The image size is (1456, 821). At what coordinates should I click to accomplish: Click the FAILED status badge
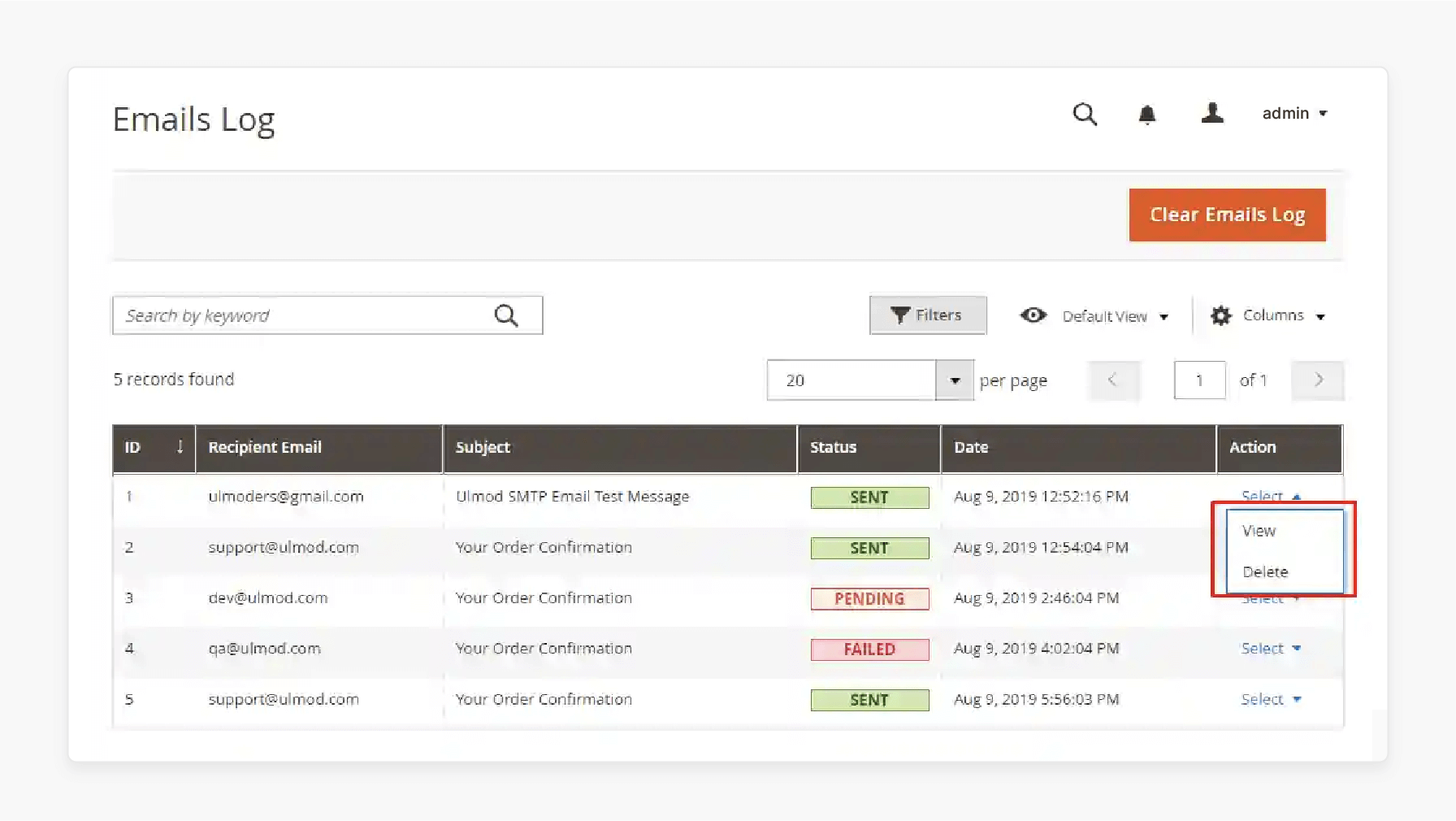pyautogui.click(x=869, y=649)
